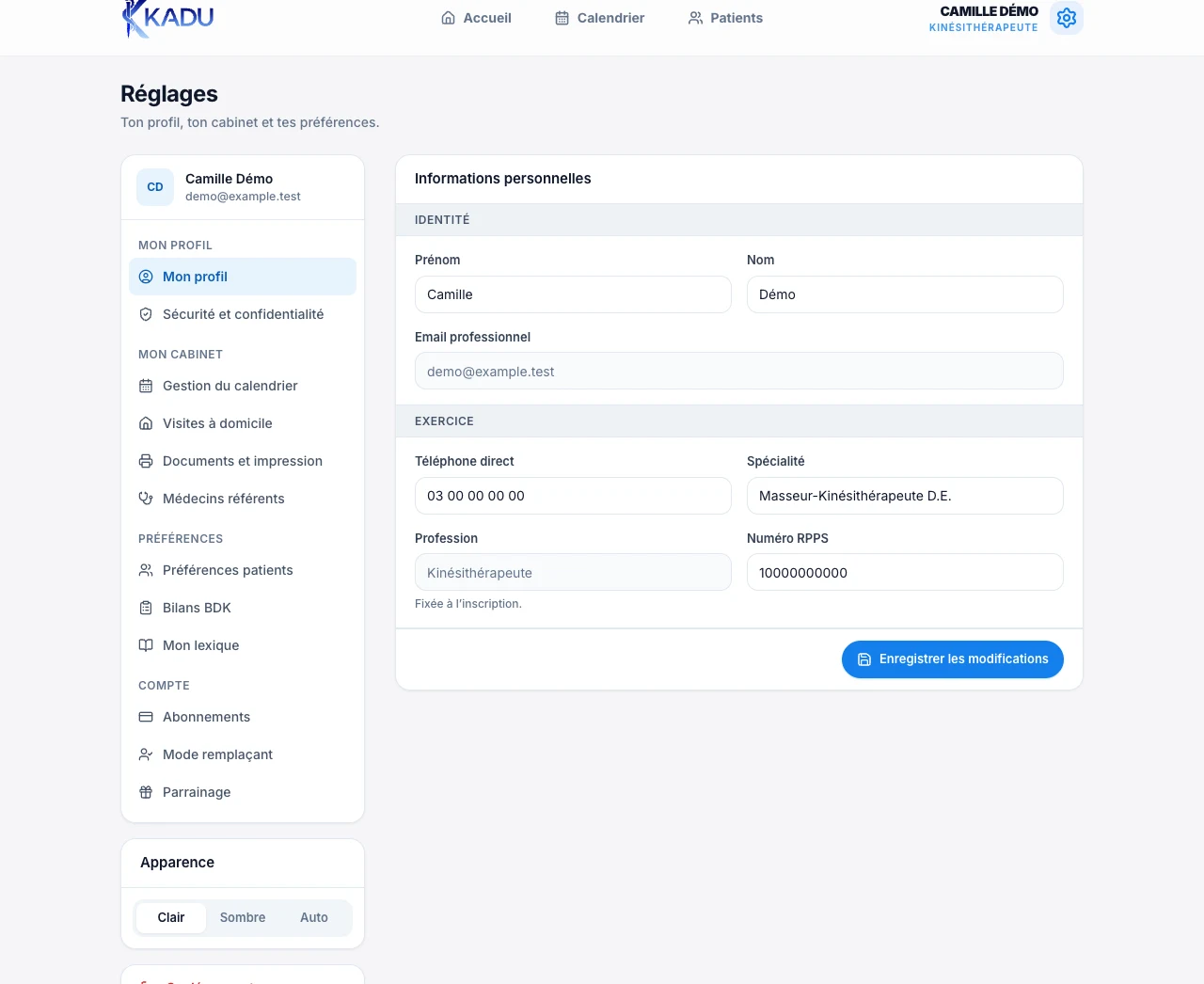Click the Profession field showing Kinésithérapeute
The image size is (1204, 984).
pyautogui.click(x=573, y=573)
